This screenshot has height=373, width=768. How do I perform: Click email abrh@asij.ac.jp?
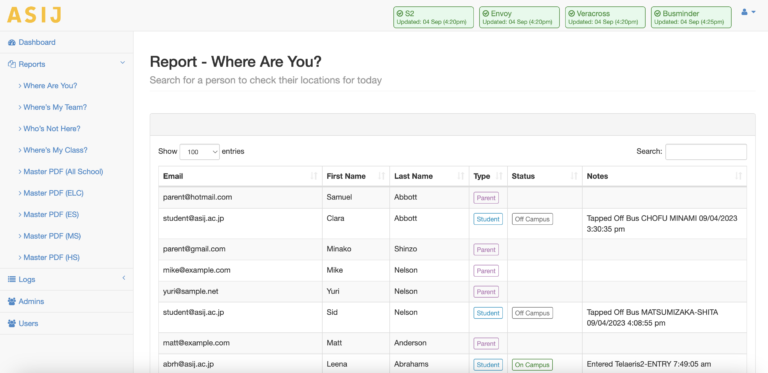coord(189,364)
